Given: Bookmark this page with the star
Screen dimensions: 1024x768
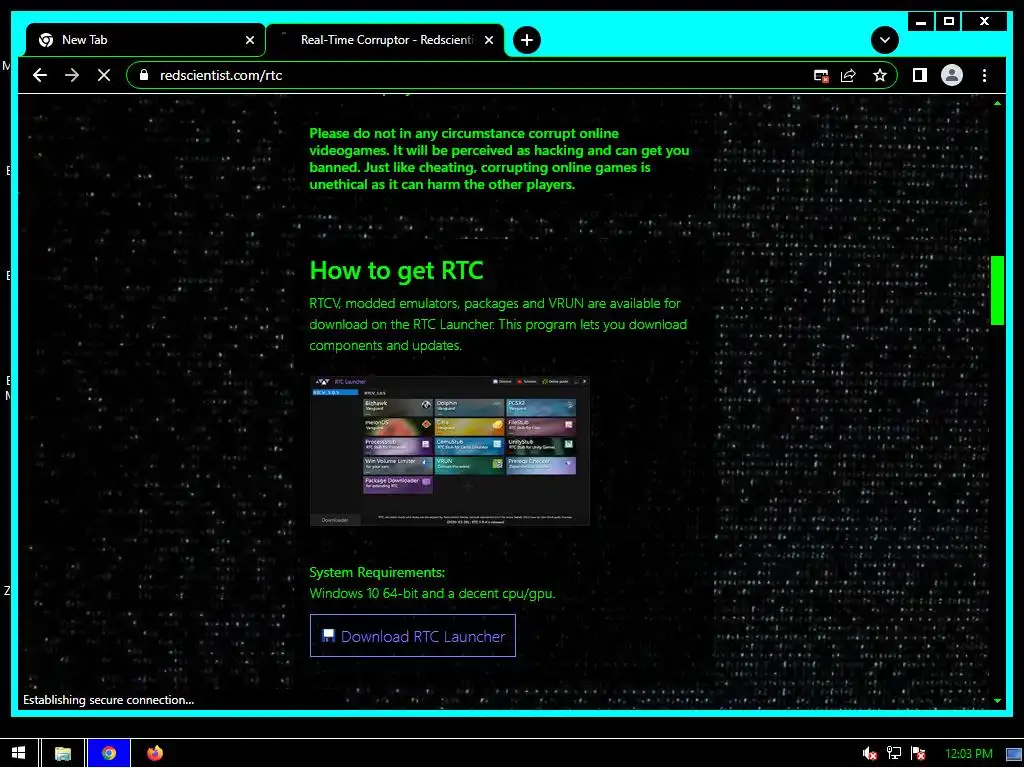Looking at the screenshot, I should (880, 76).
